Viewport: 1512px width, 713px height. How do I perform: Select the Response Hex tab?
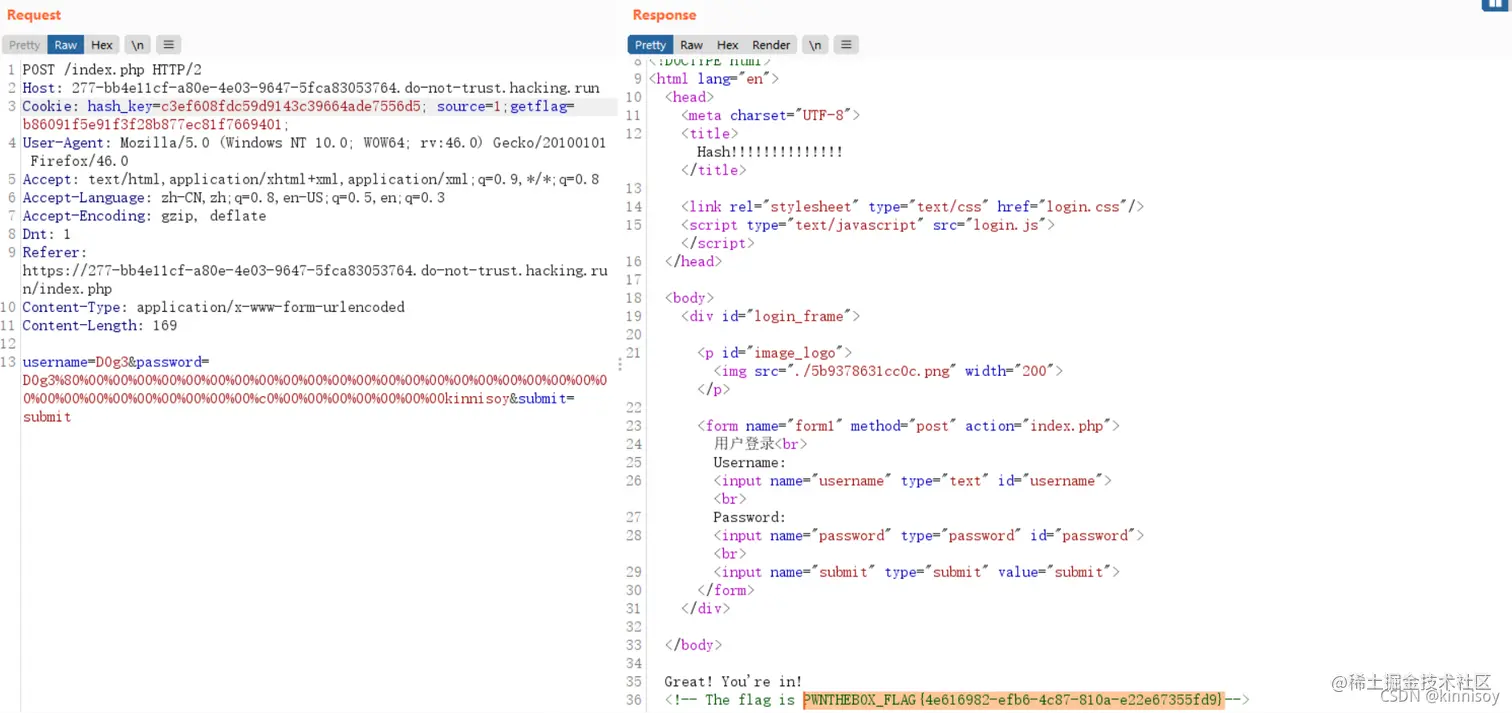[x=727, y=45]
